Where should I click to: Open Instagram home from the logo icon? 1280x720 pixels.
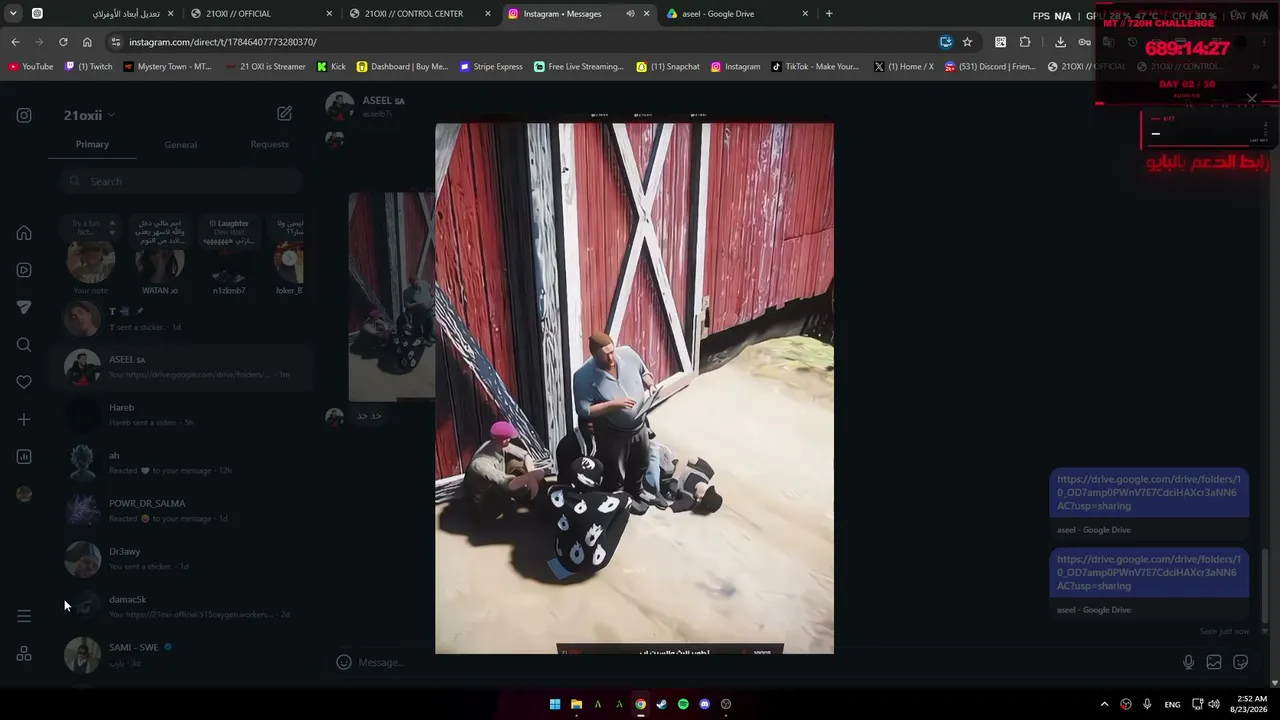pyautogui.click(x=24, y=115)
